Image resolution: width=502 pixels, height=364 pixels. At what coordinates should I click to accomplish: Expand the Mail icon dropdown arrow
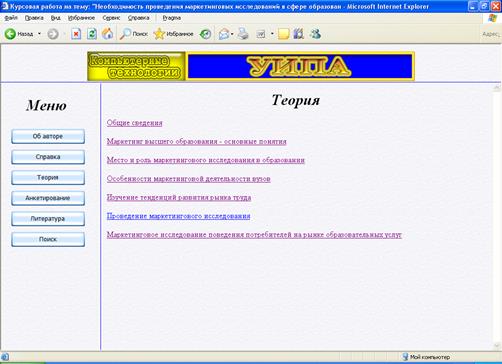tap(232, 34)
